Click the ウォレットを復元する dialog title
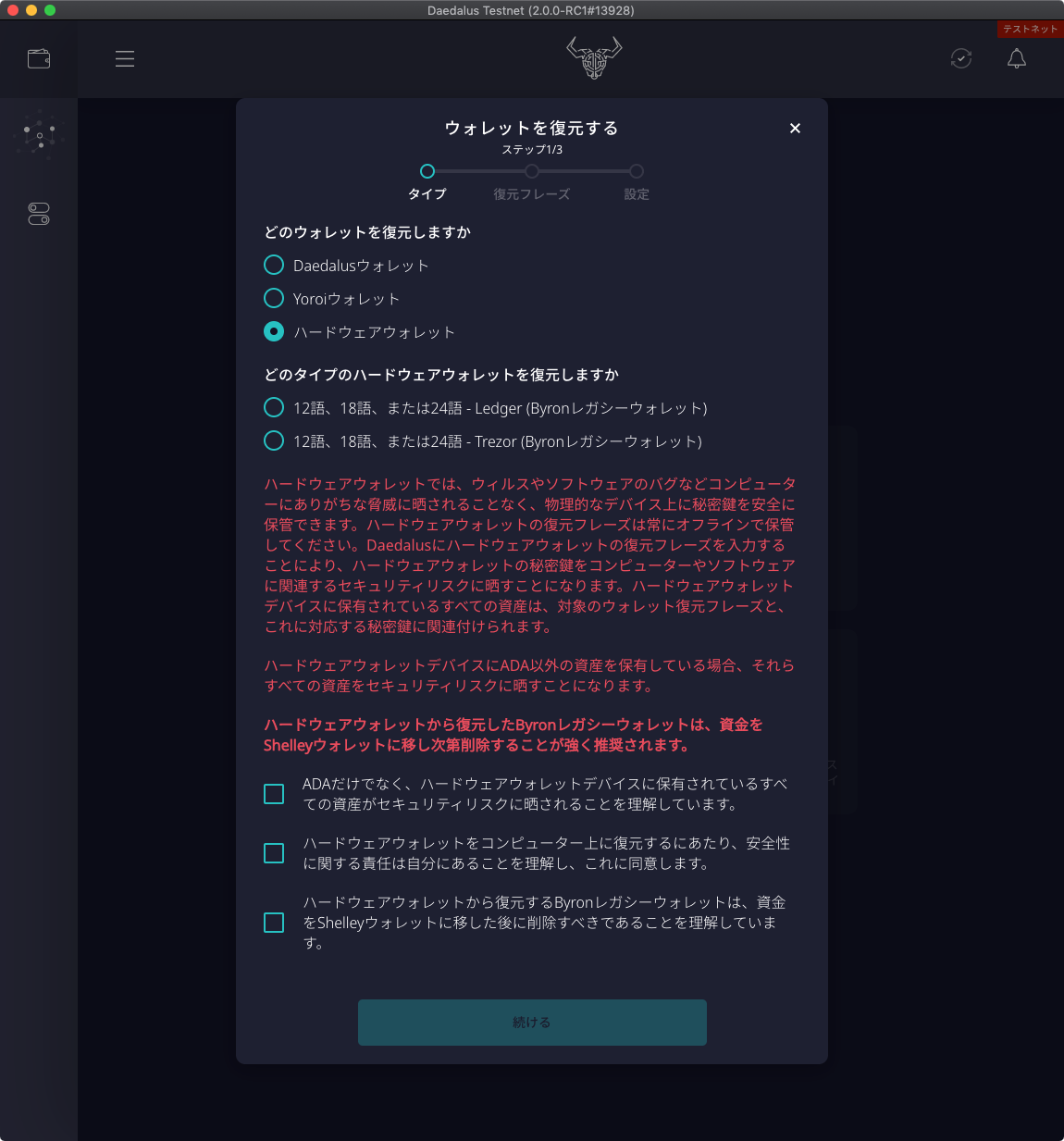 [532, 128]
